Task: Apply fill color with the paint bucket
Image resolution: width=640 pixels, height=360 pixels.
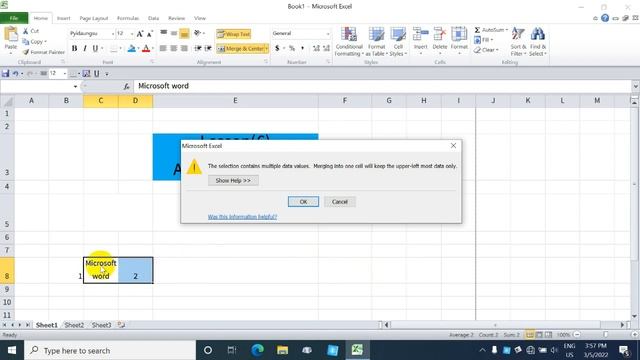Action: (x=131, y=49)
